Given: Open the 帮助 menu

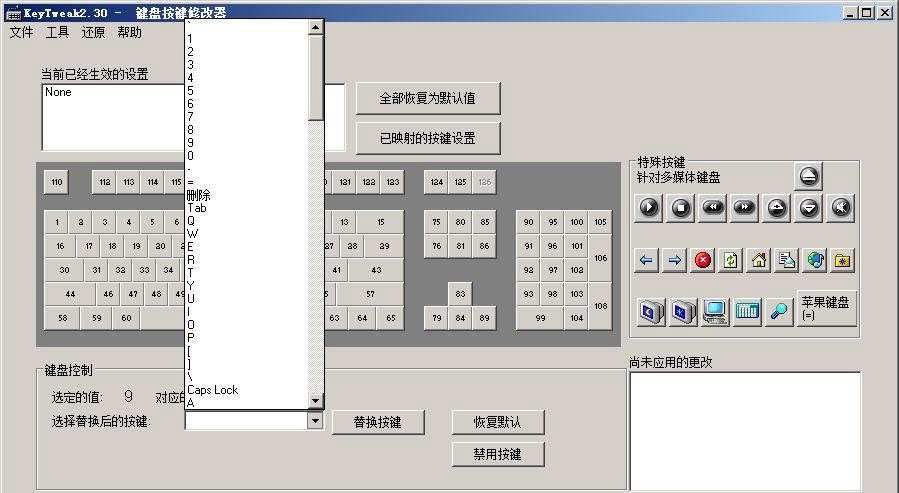Looking at the screenshot, I should (129, 33).
